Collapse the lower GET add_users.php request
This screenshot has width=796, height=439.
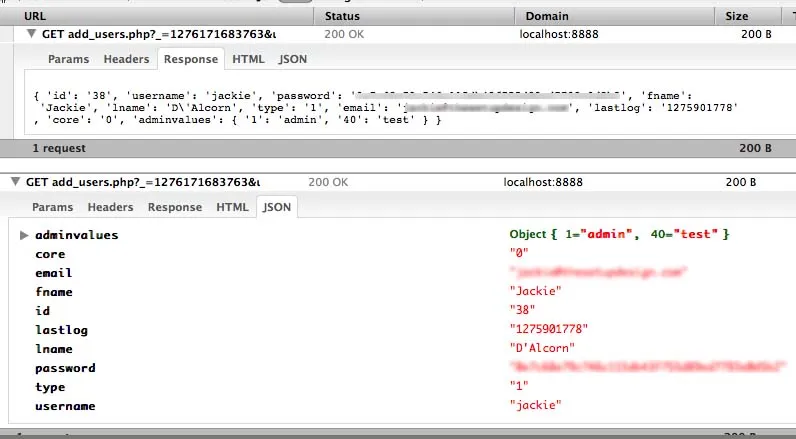click(x=16, y=182)
